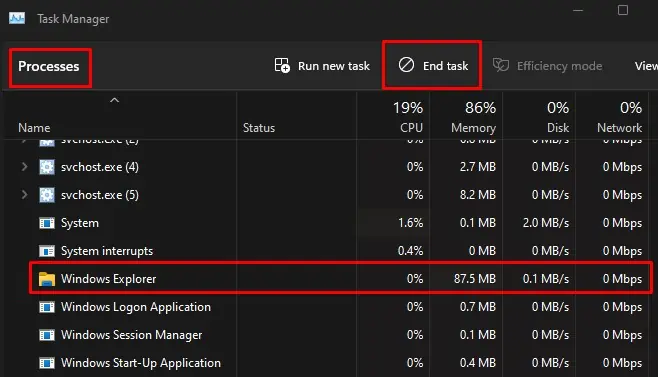658x377 pixels.
Task: Click the 0.4 MB memory value
Action: [x=478, y=363]
